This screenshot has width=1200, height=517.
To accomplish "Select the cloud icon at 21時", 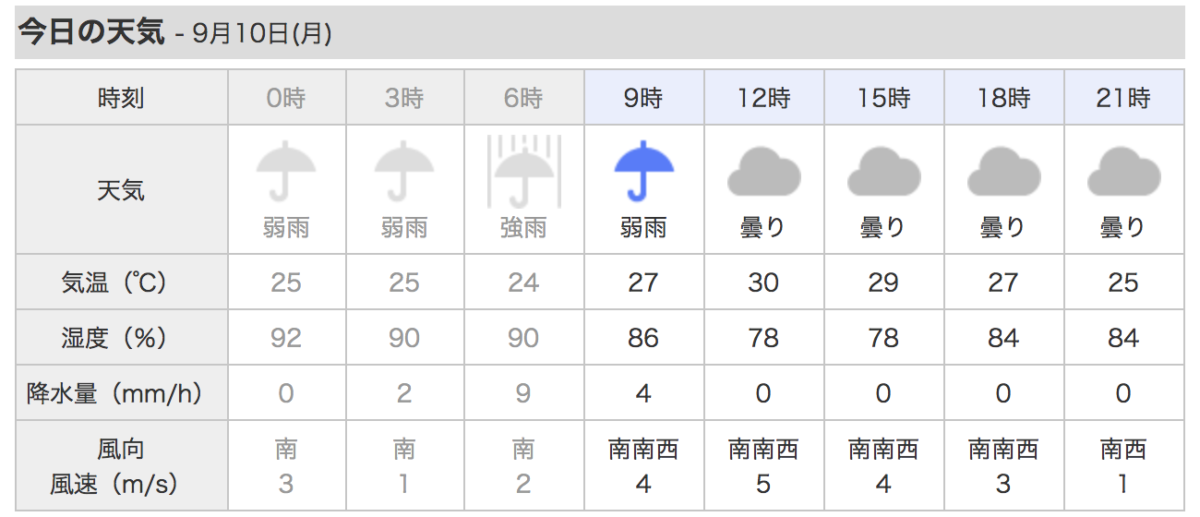I will (1123, 171).
